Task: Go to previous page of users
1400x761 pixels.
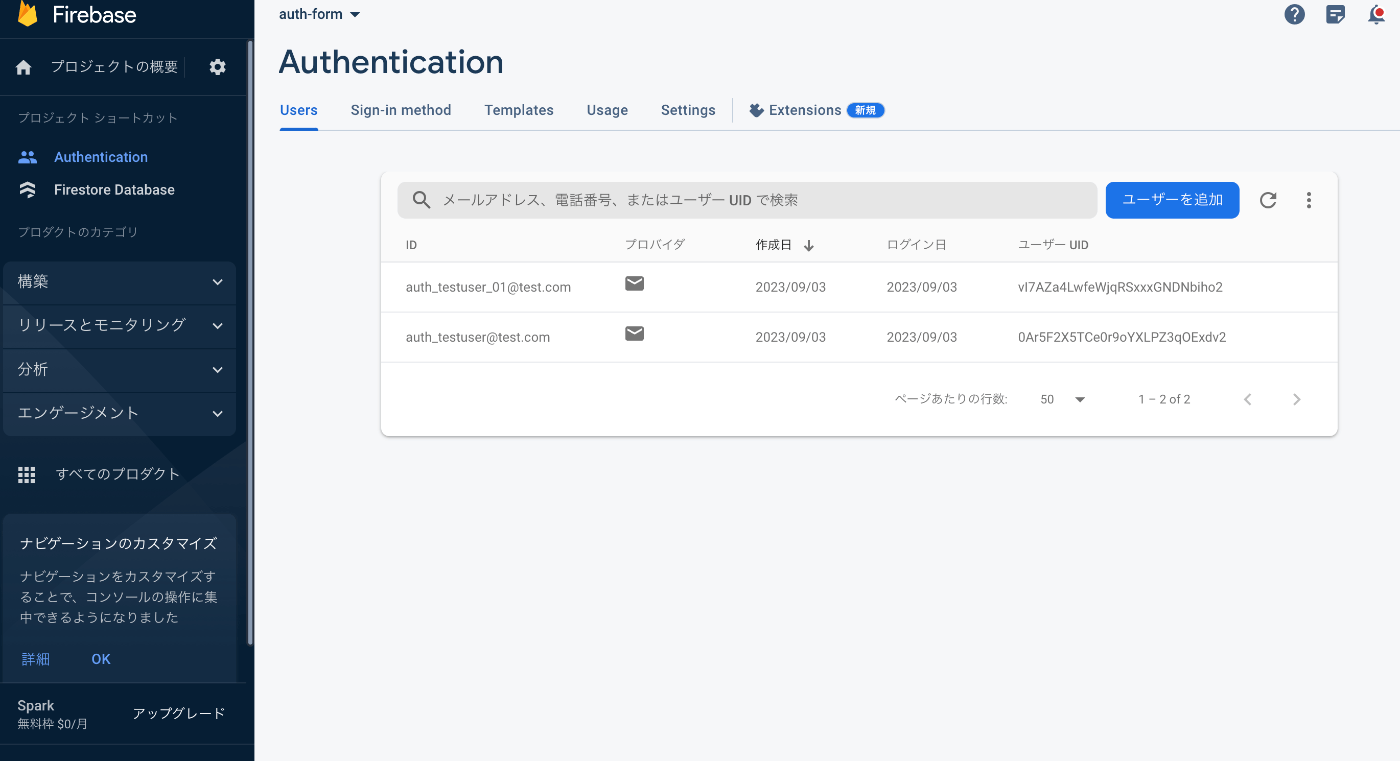Action: tap(1248, 399)
